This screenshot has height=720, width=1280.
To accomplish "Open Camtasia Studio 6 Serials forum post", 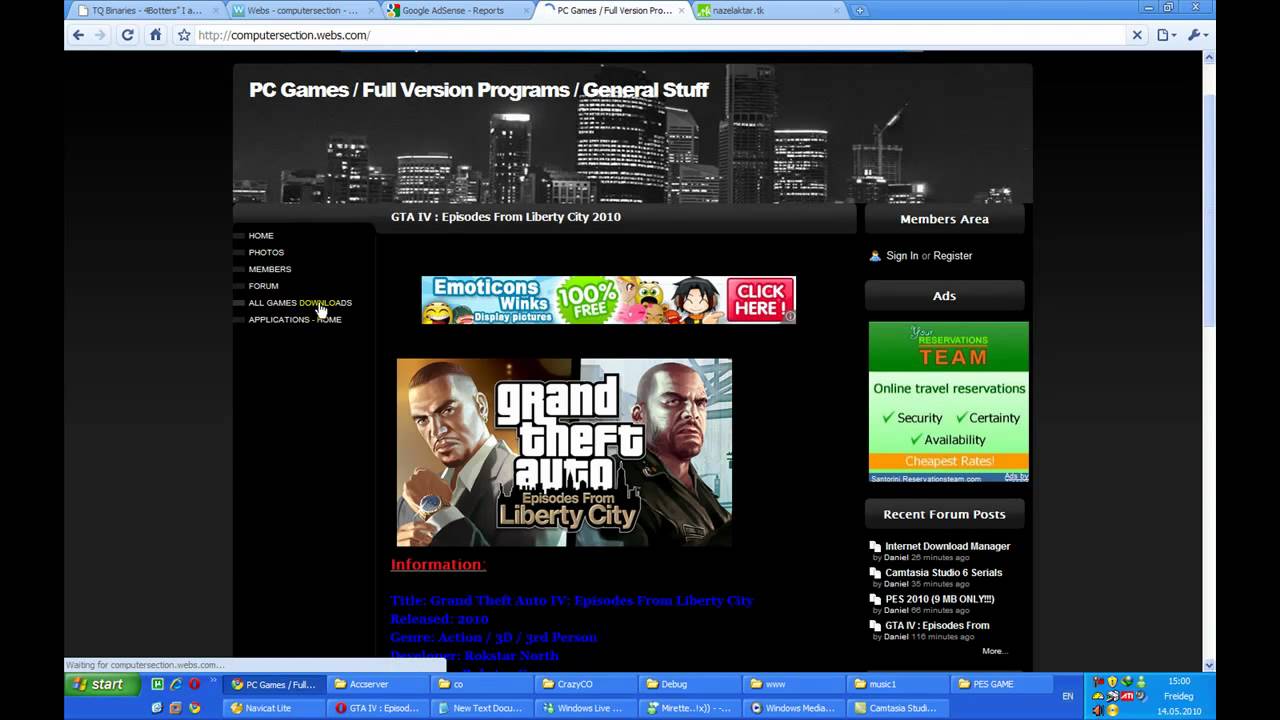I will (x=943, y=573).
